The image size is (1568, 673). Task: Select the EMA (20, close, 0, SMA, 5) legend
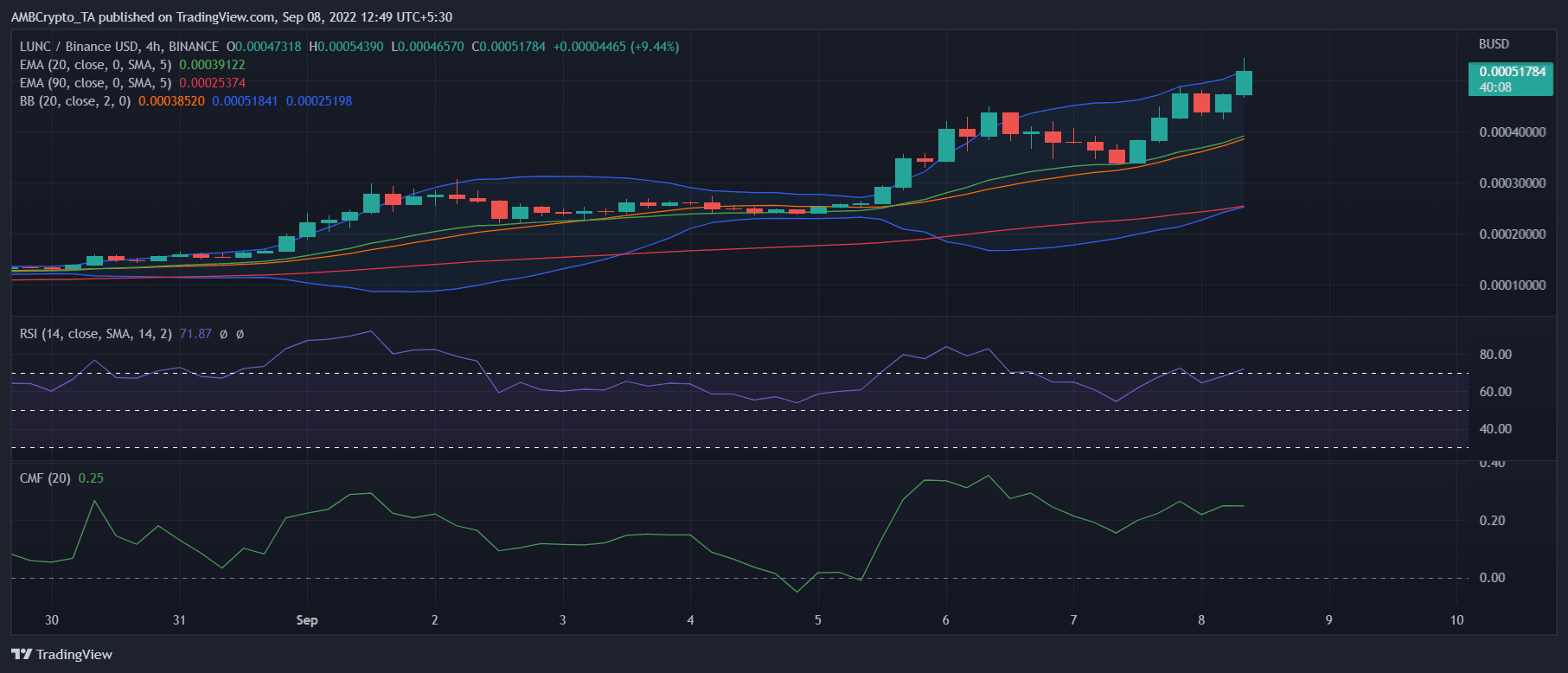[95, 65]
